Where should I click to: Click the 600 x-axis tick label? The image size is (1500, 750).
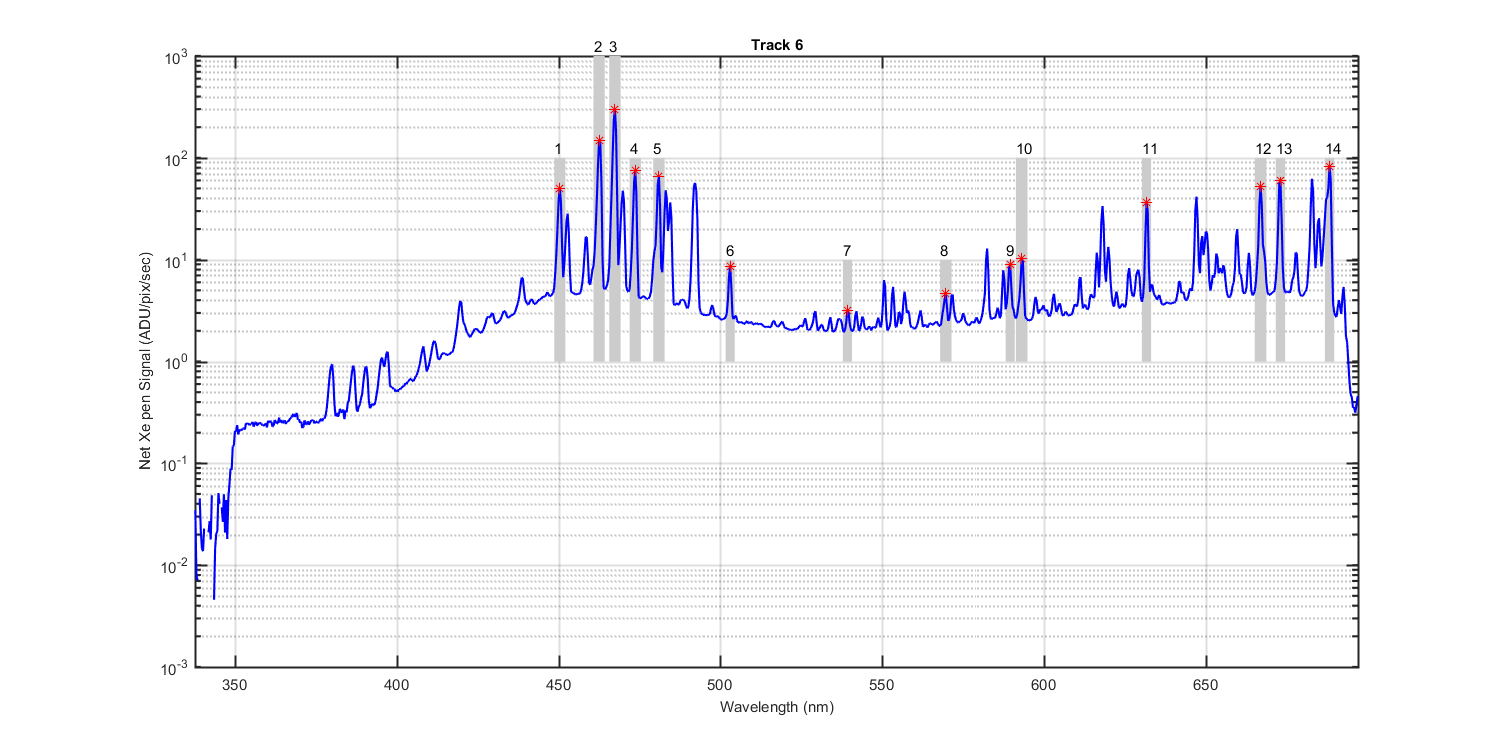(x=1044, y=686)
